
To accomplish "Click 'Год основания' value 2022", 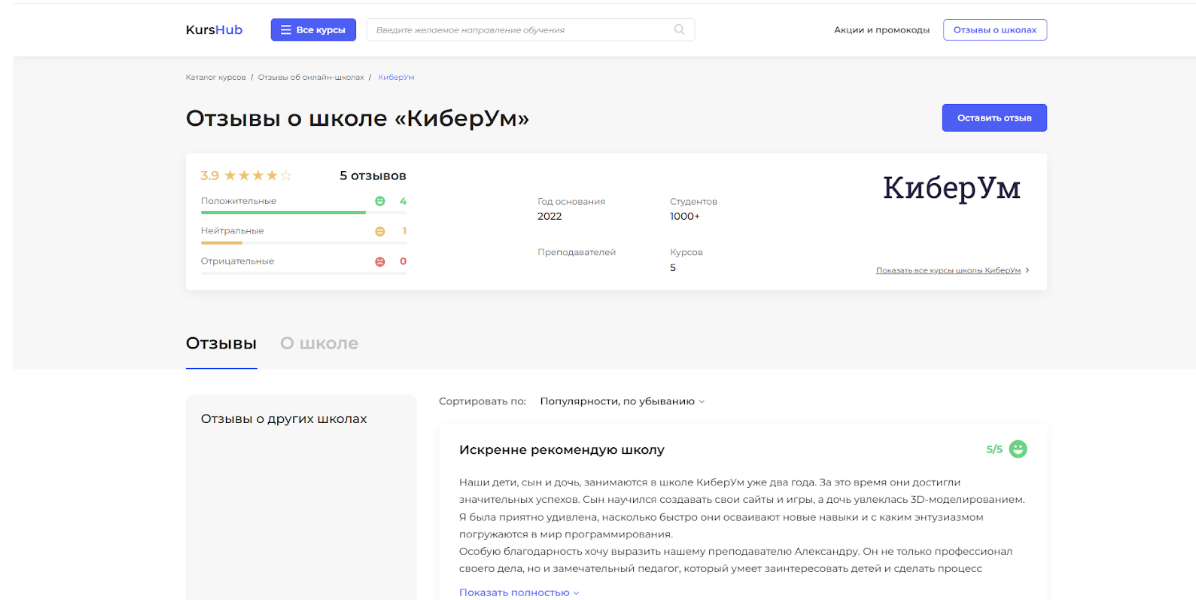I will 549,217.
